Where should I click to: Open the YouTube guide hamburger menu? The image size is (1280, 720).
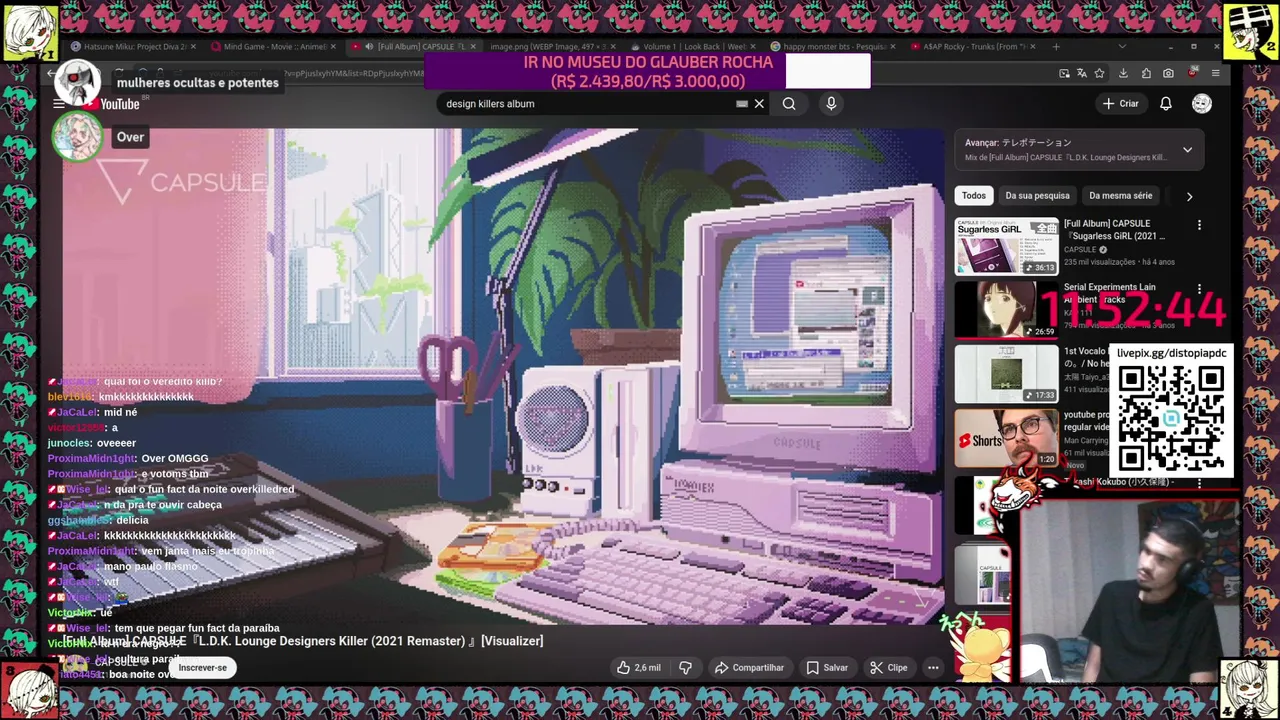click(x=59, y=104)
